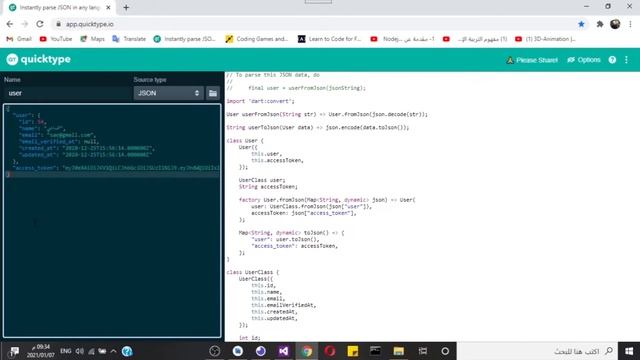Open the Gmail bookmark
640x360 pixels.
(19, 39)
